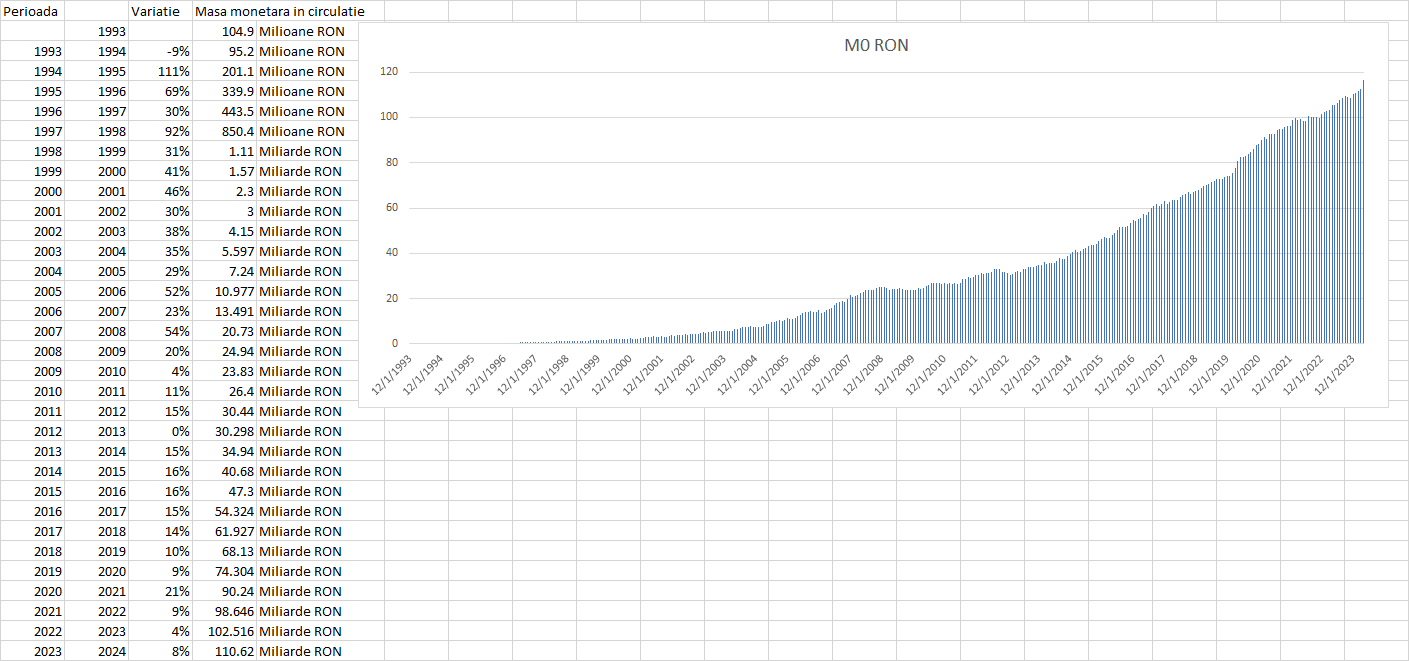Image resolution: width=1409 pixels, height=661 pixels.
Task: Select the year 2024 cell
Action: pos(96,651)
